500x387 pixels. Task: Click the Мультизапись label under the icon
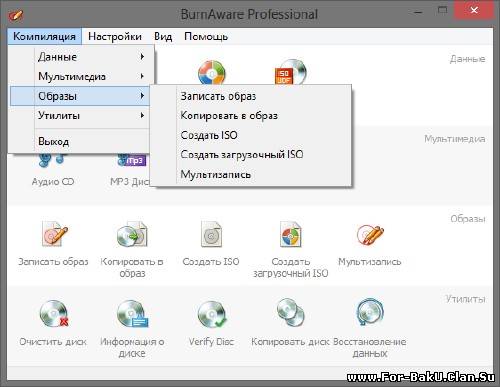click(x=370, y=262)
